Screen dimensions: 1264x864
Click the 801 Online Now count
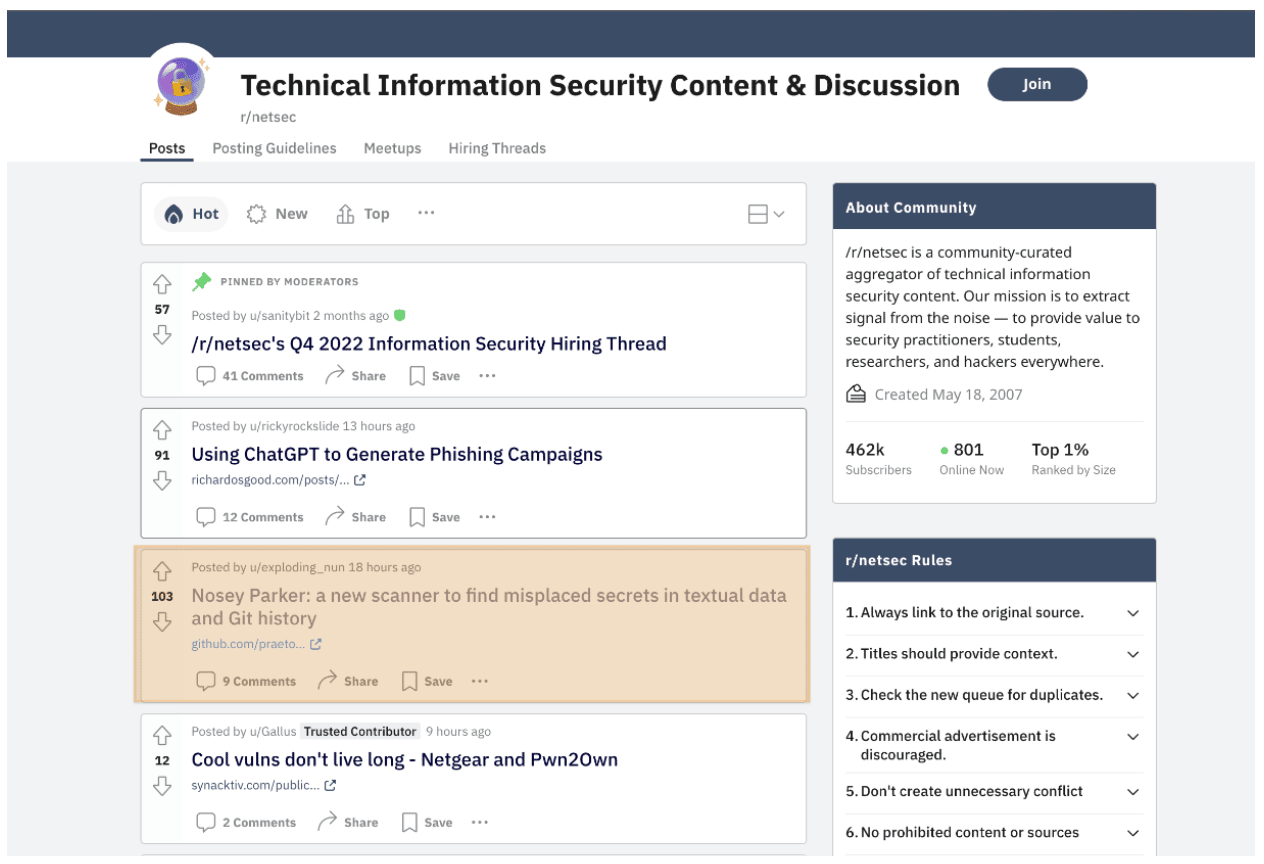click(971, 459)
